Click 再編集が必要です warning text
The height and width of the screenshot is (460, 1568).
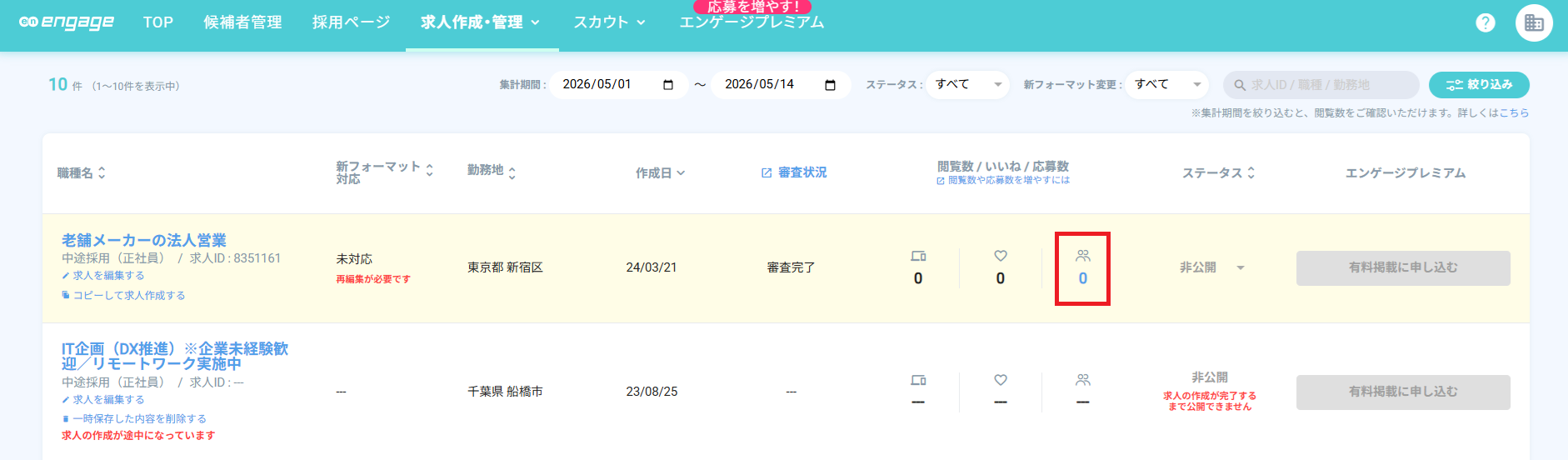coord(373,279)
